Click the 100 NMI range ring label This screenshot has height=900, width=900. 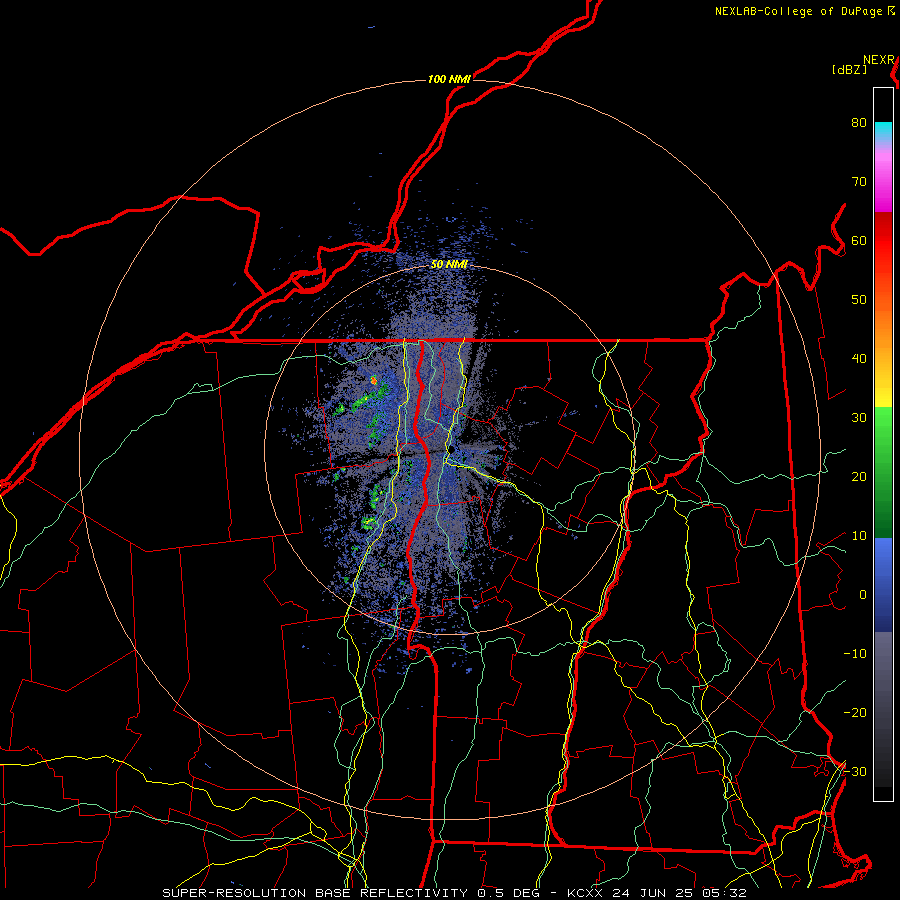pos(449,79)
